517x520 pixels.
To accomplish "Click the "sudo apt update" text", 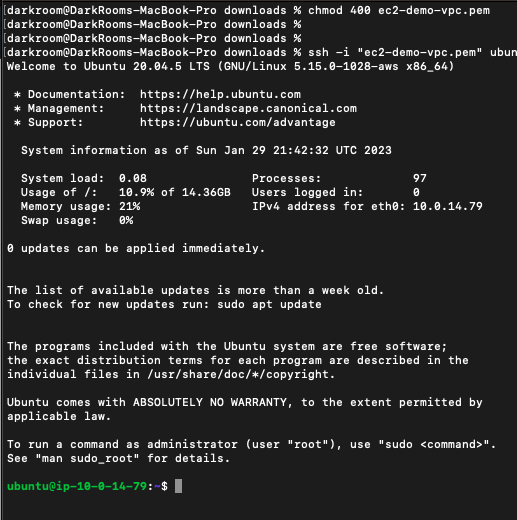I will click(269, 304).
